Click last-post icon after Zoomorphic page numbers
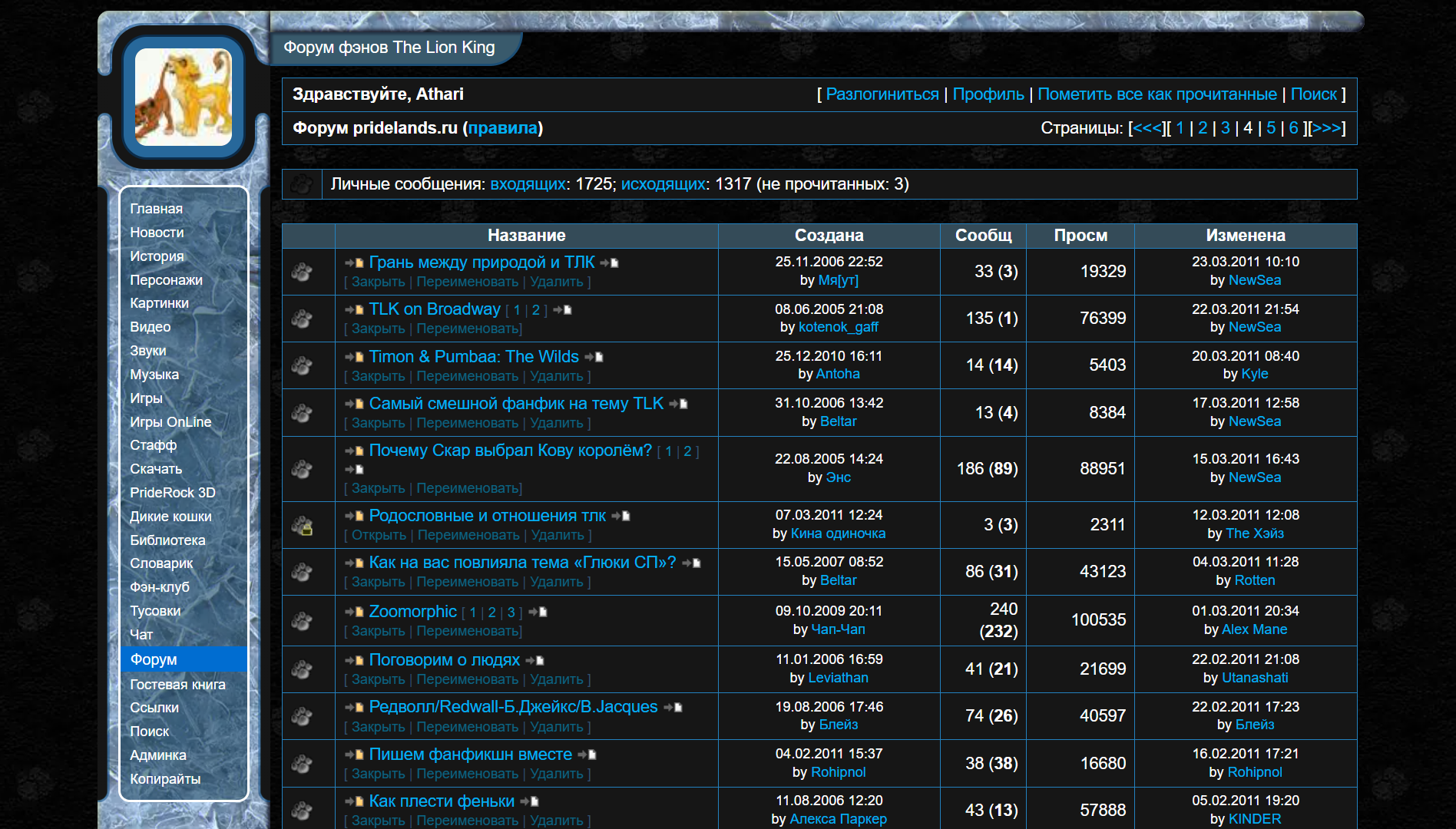 pyautogui.click(x=538, y=612)
